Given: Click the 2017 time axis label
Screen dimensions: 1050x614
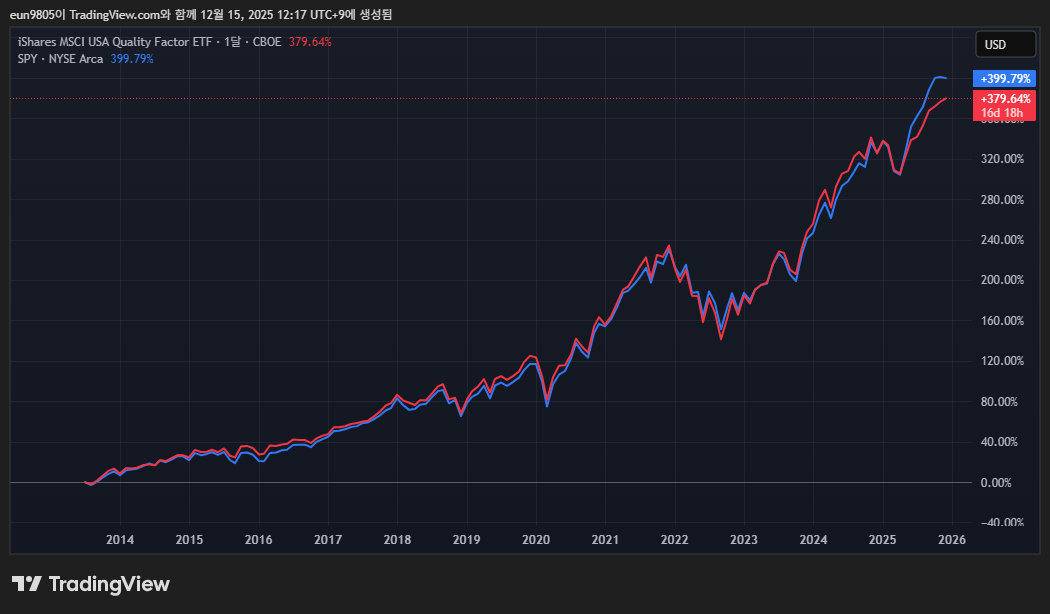Looking at the screenshot, I should [328, 540].
